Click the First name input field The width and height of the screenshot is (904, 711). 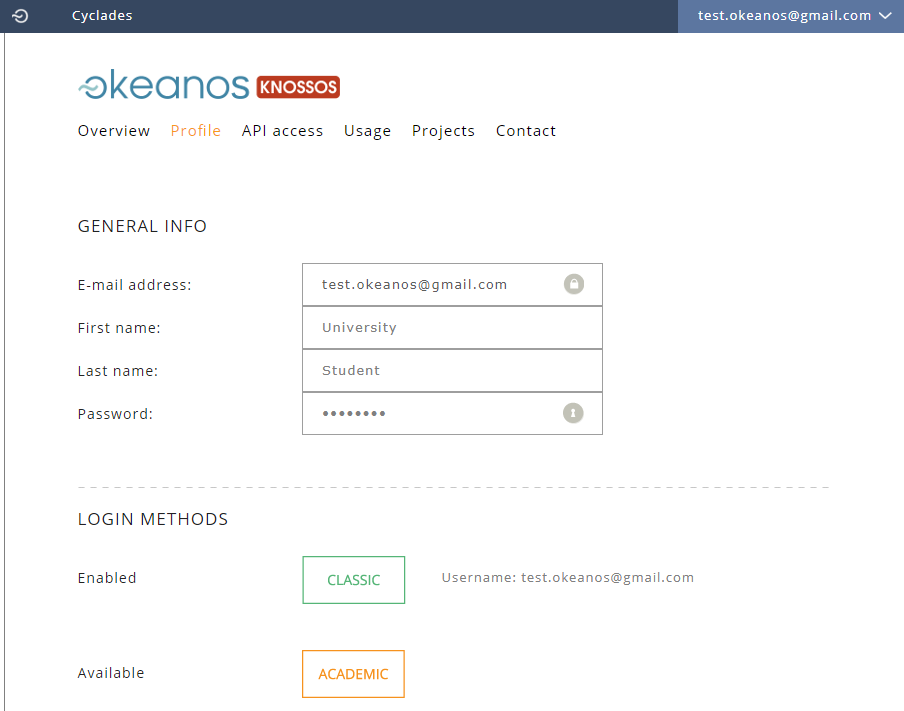tap(452, 328)
